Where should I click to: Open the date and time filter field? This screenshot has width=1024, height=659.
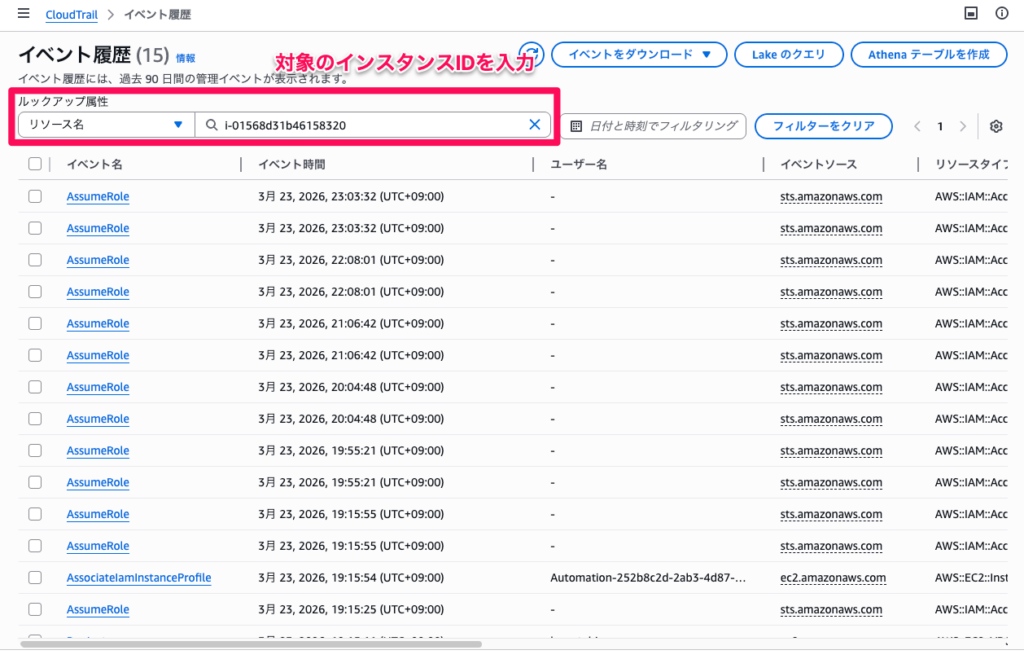[x=653, y=126]
